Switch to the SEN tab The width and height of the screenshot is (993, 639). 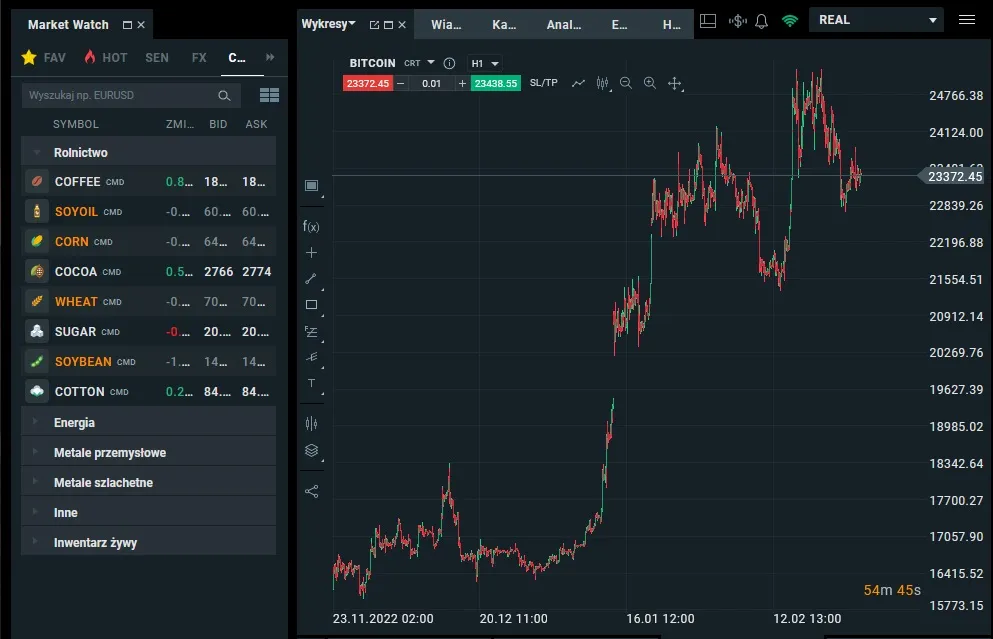click(x=156, y=58)
